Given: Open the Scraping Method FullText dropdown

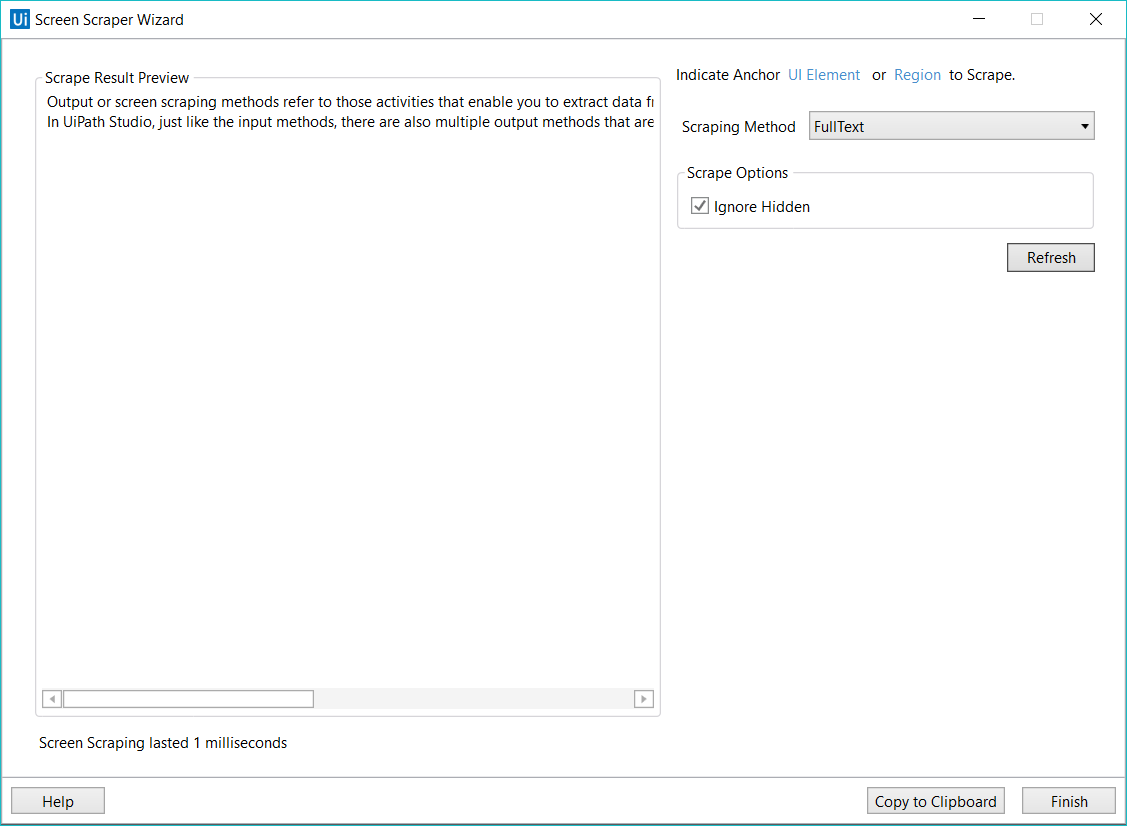Looking at the screenshot, I should click(952, 126).
